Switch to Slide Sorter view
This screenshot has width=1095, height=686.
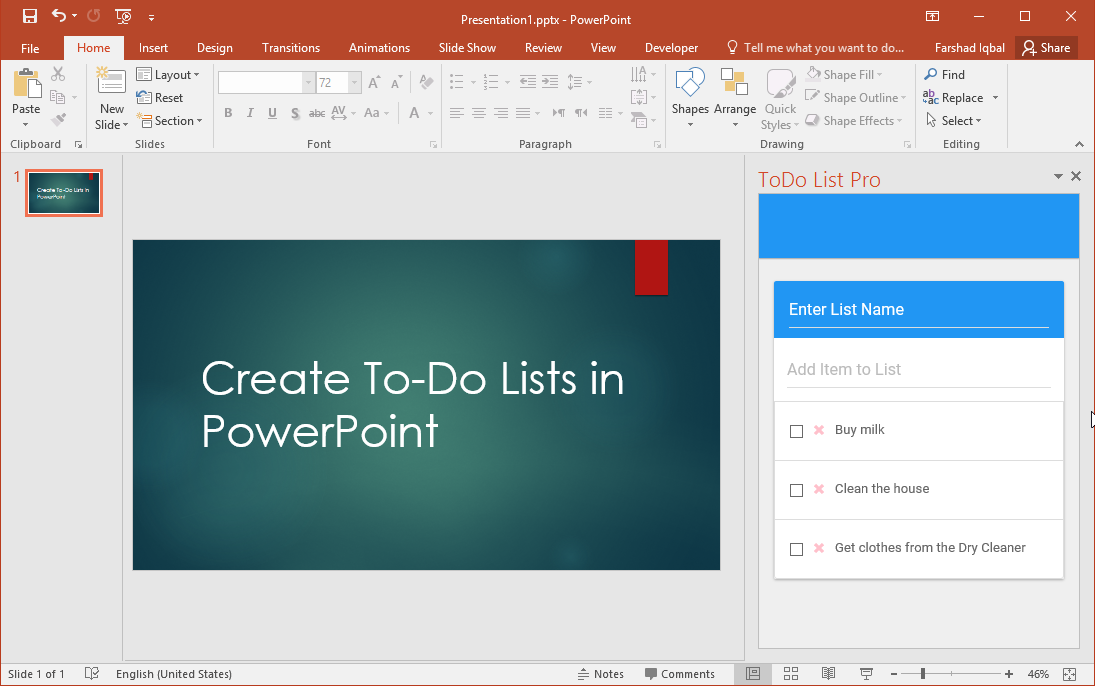point(790,674)
